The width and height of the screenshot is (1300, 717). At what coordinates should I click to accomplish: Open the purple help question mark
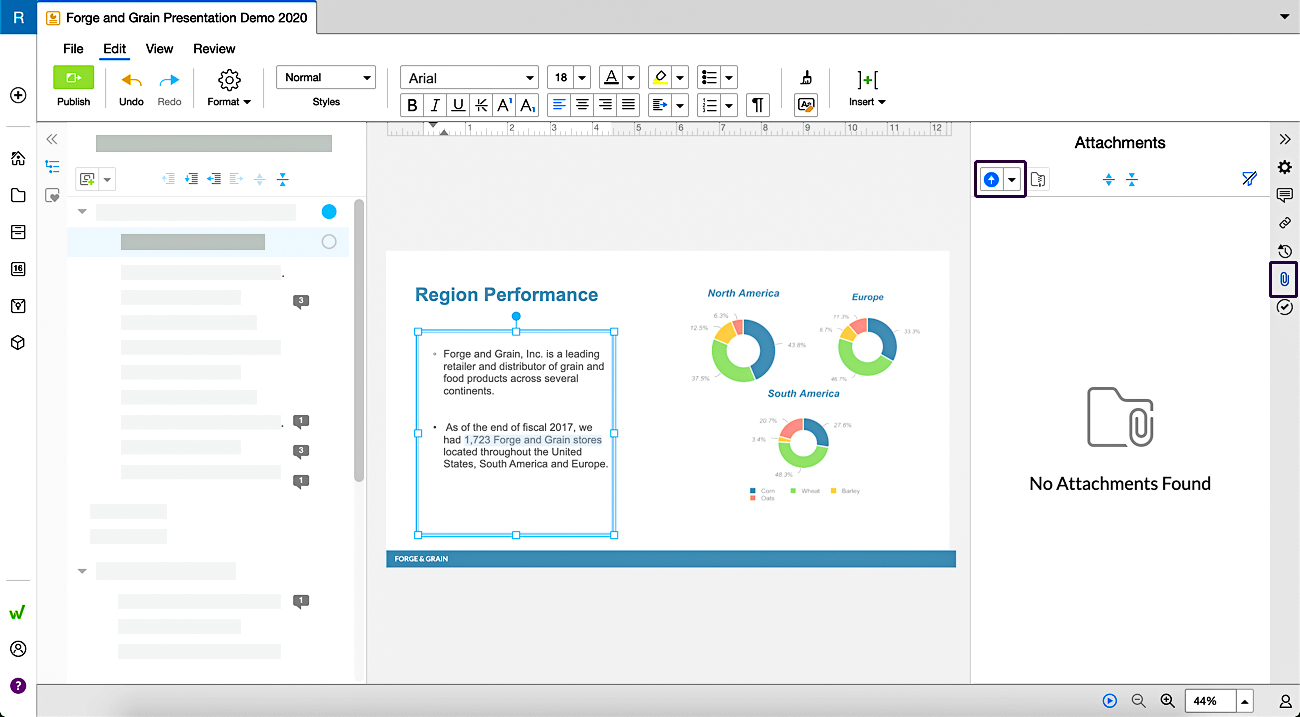(18, 685)
